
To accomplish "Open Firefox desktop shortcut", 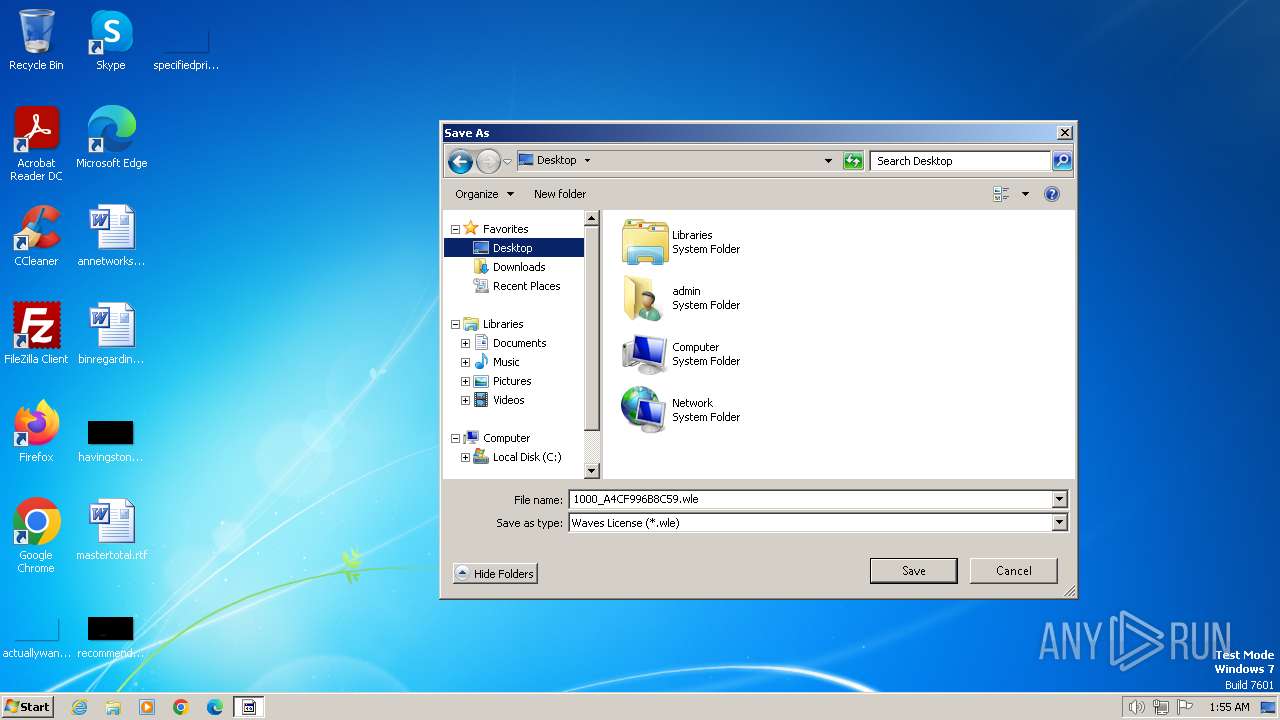I will coord(36,432).
